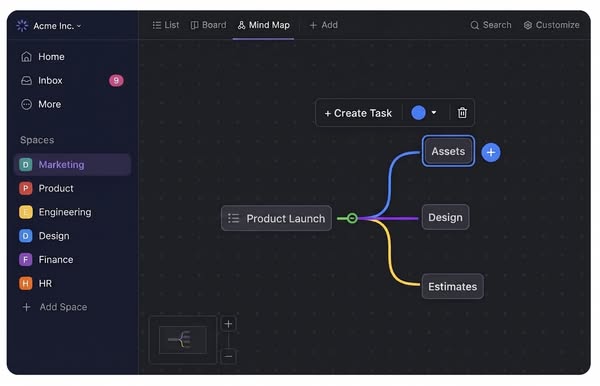Select the Assets node
The width and height of the screenshot is (600, 386).
448,151
